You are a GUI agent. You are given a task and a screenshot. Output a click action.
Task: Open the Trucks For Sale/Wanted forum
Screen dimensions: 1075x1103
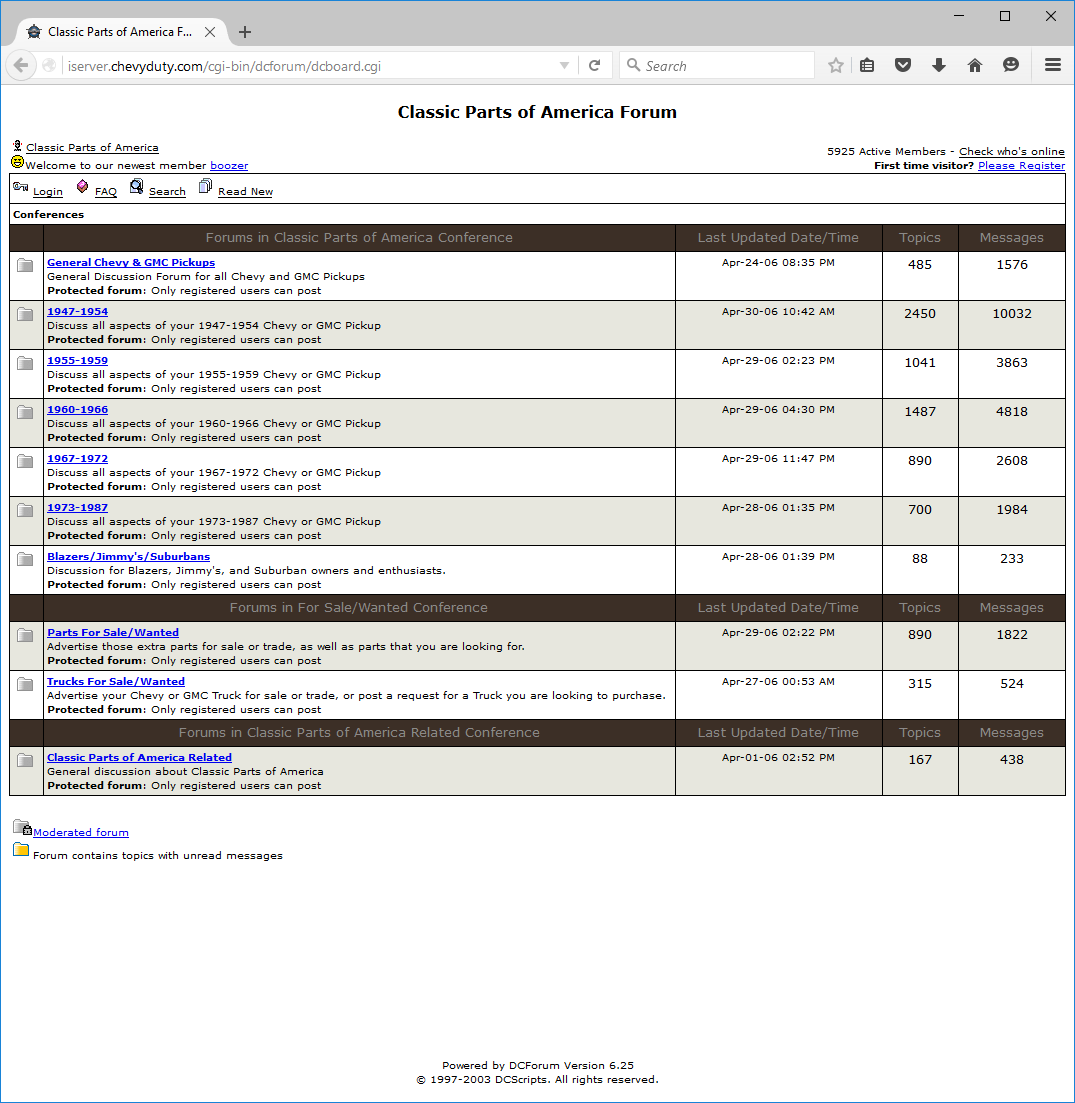pyautogui.click(x=116, y=681)
